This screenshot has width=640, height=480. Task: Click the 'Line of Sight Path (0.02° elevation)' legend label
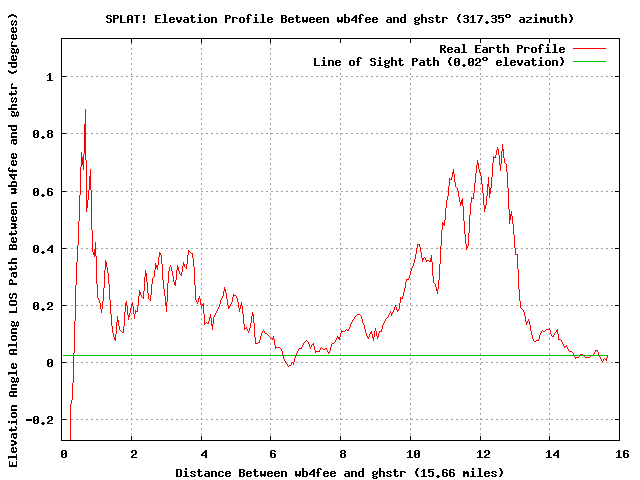pyautogui.click(x=439, y=62)
